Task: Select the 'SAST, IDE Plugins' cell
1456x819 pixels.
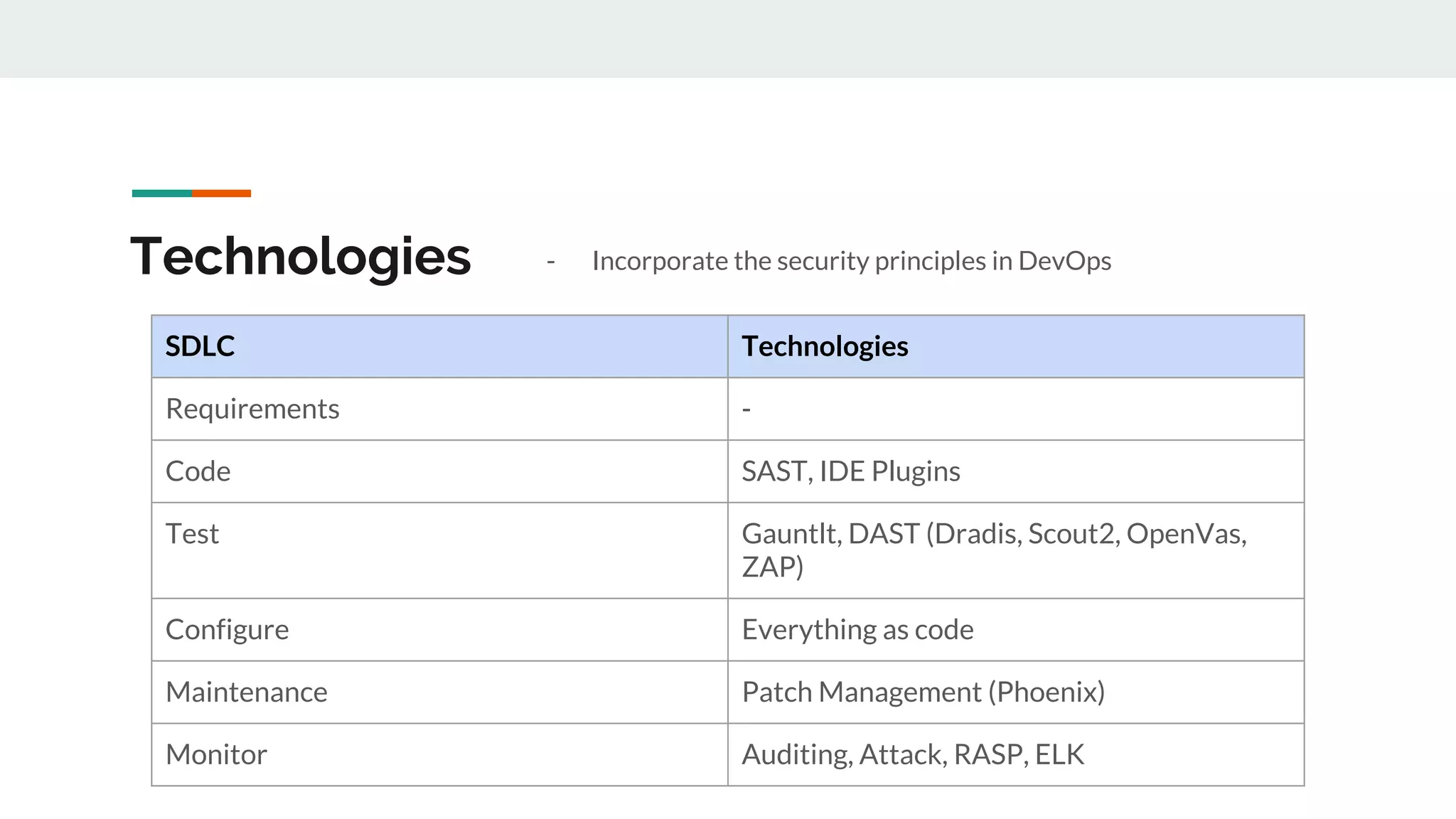Action: coord(1016,471)
